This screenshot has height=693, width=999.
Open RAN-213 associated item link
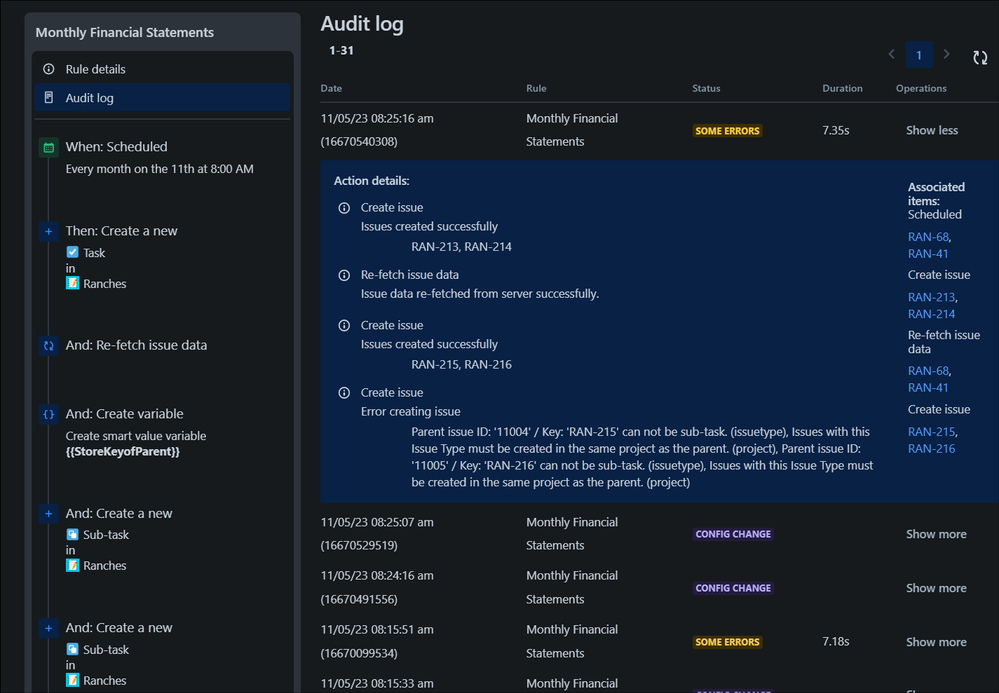pyautogui.click(x=931, y=297)
